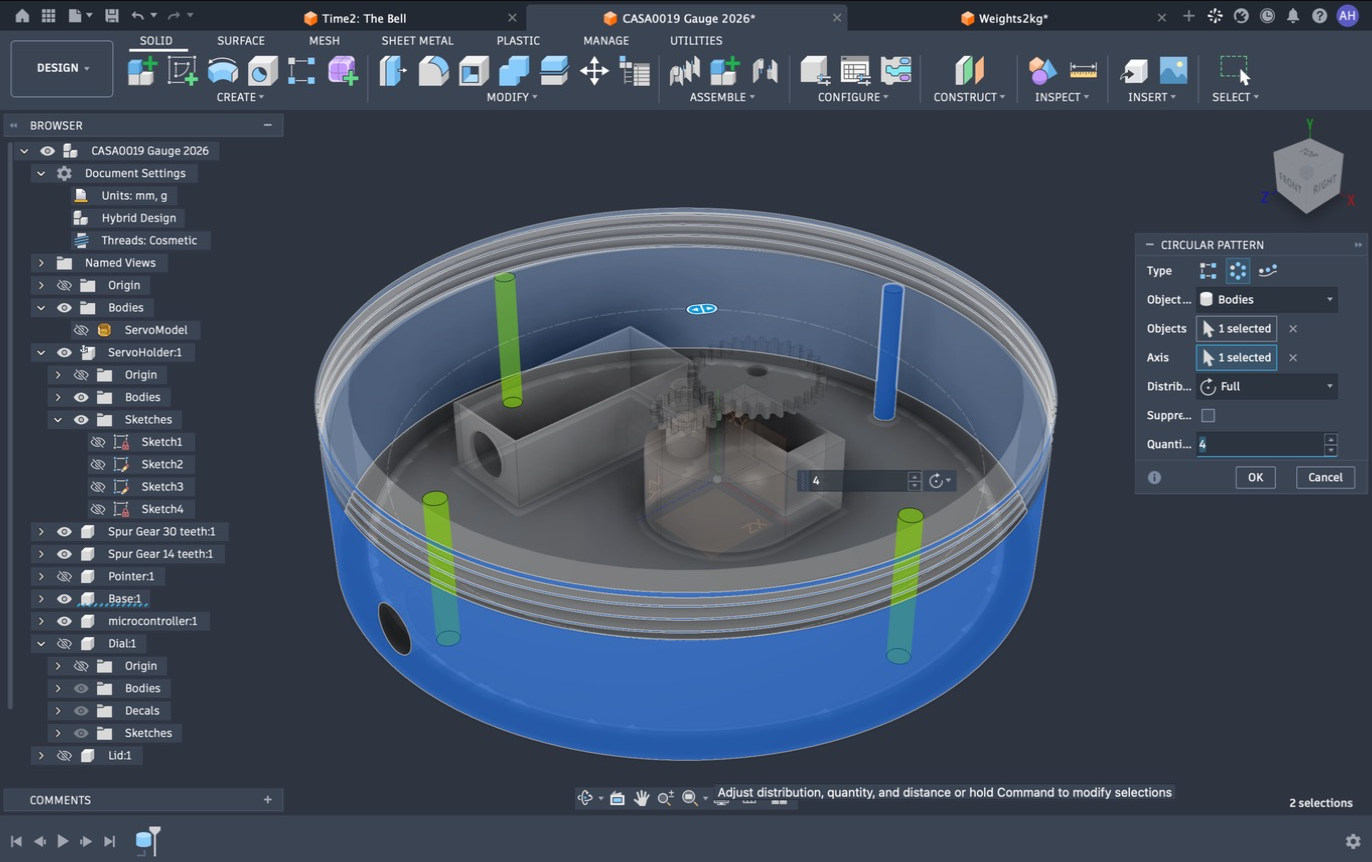The image size is (1372, 862).
Task: Switch to the SHEET METAL ribbon tab
Action: click(417, 41)
